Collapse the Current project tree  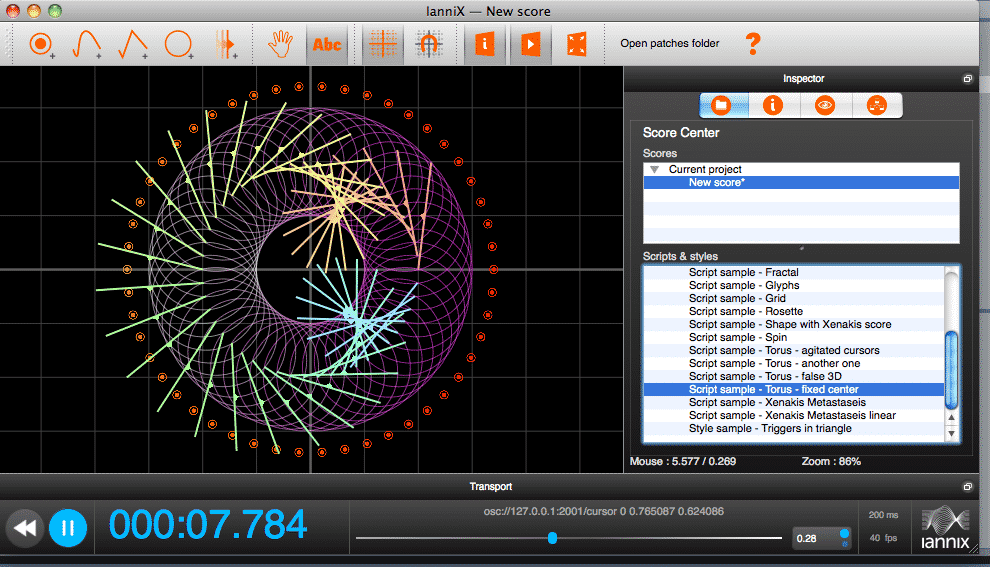coord(655,169)
